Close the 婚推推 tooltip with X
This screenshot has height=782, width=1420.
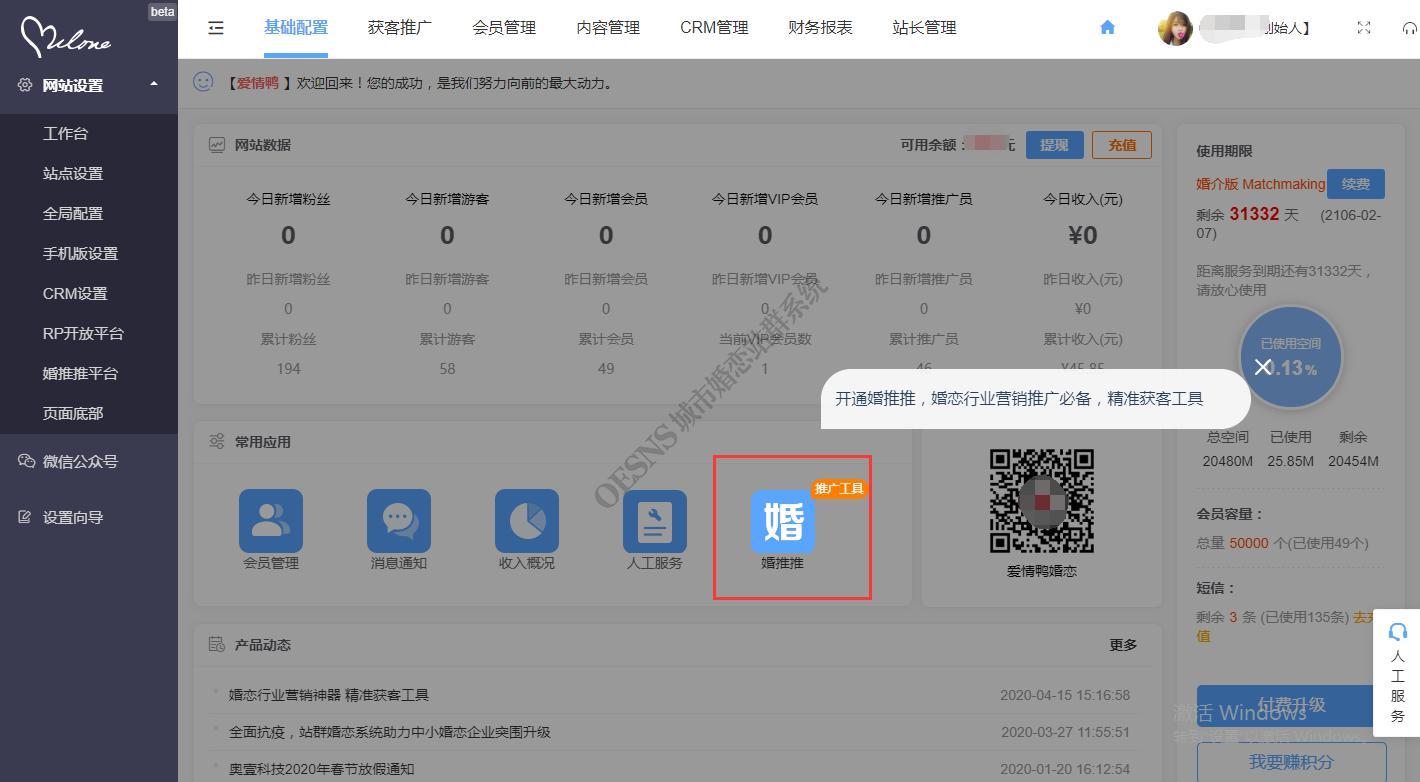(x=1263, y=367)
